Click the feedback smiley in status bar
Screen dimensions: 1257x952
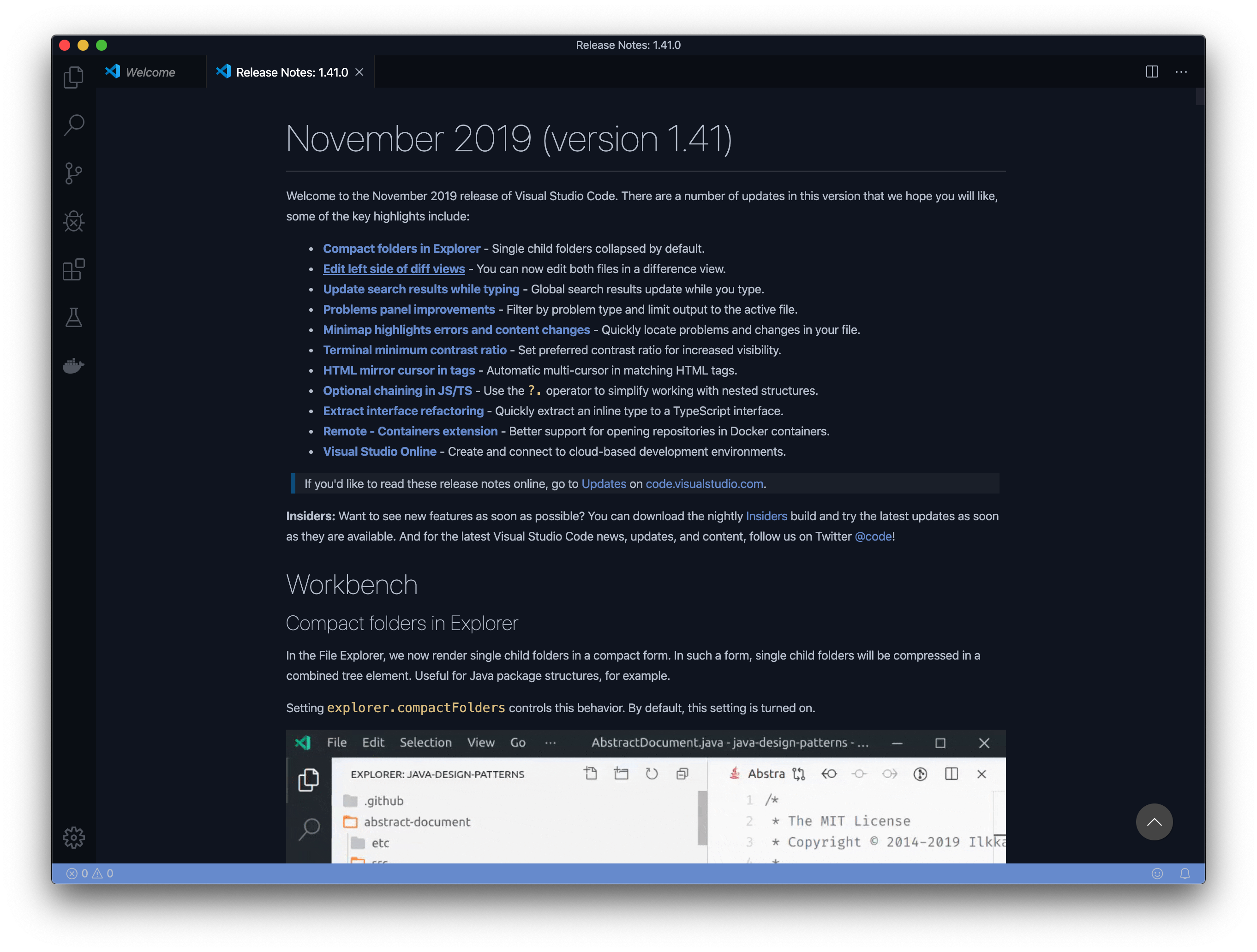tap(1157, 874)
